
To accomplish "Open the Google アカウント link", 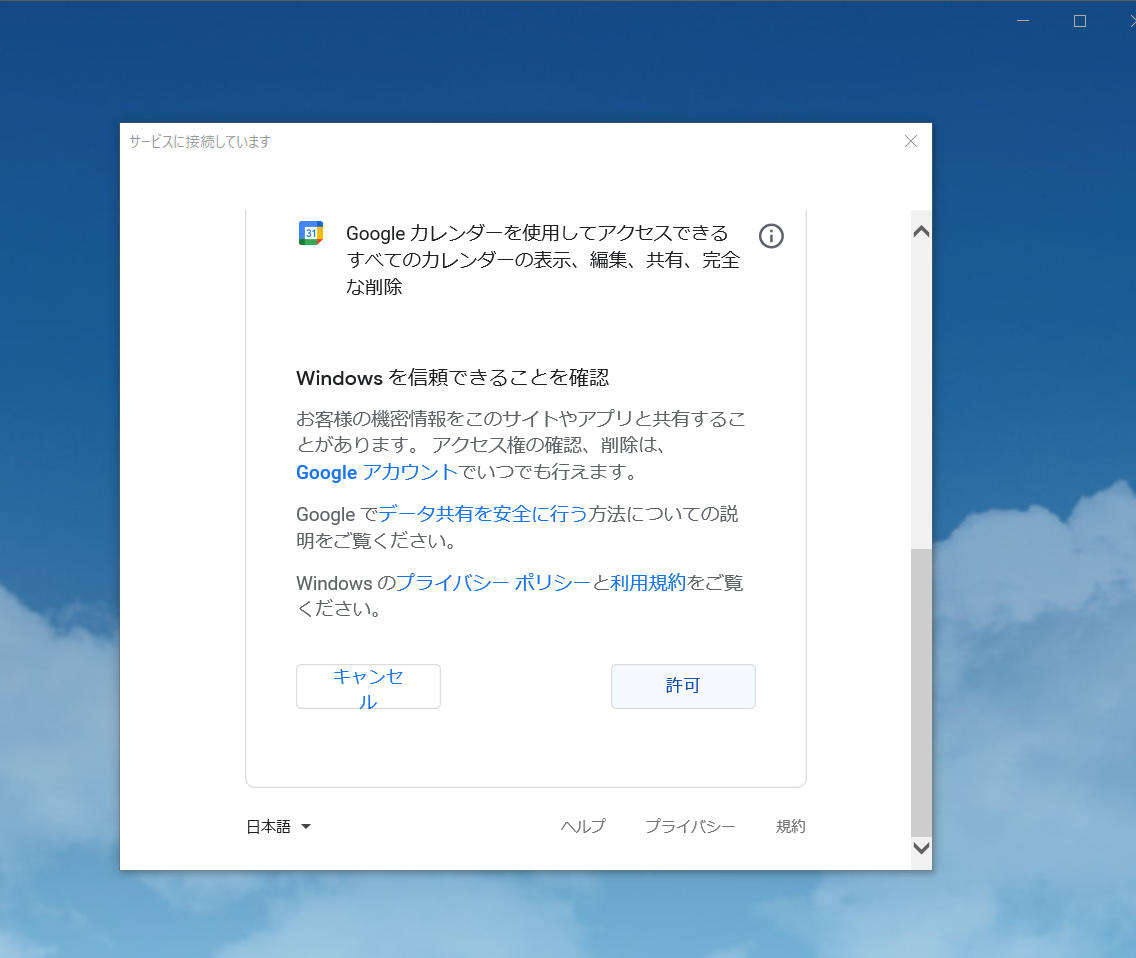I will coord(377,472).
